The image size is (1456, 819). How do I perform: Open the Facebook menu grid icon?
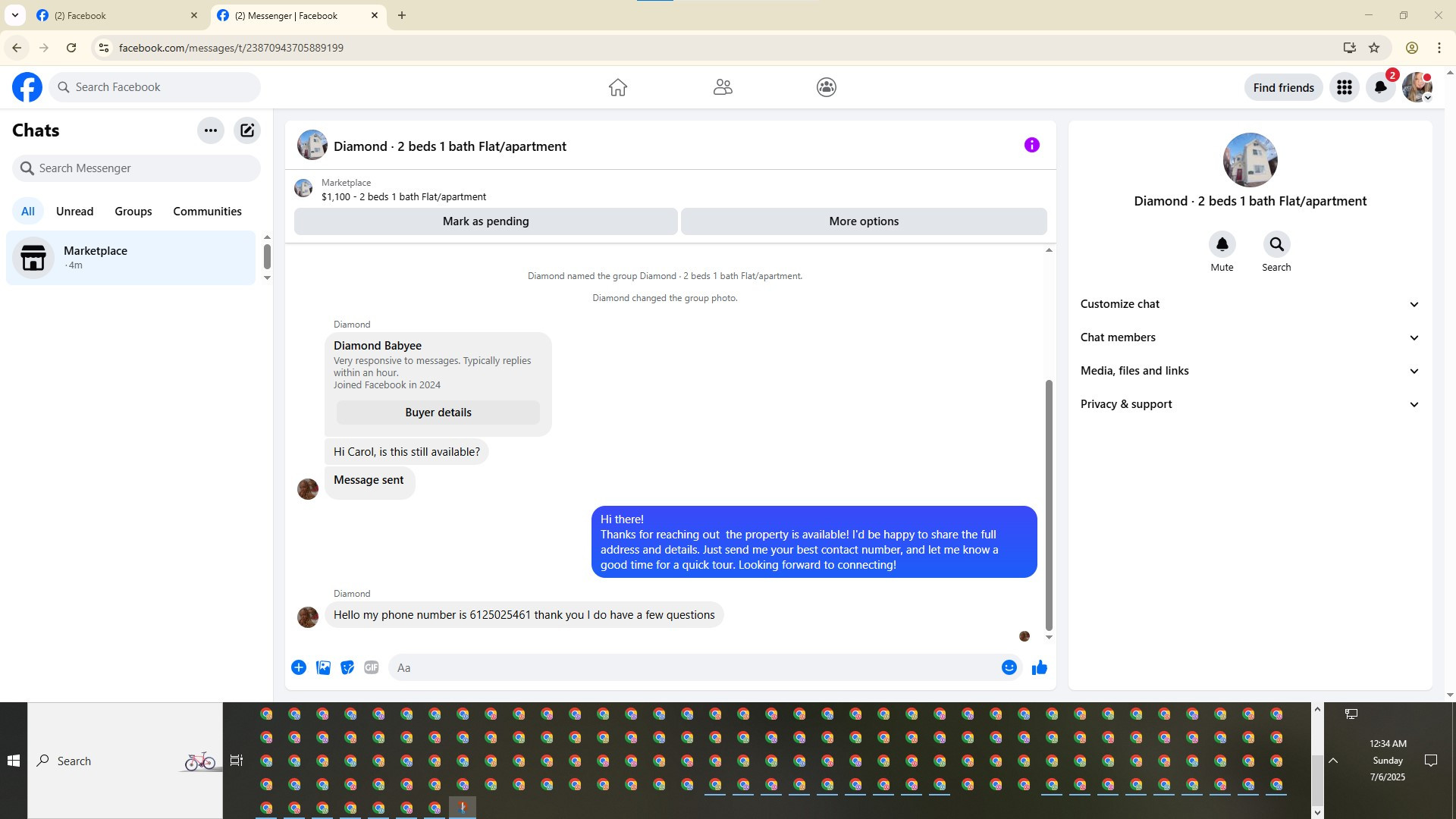[x=1344, y=87]
